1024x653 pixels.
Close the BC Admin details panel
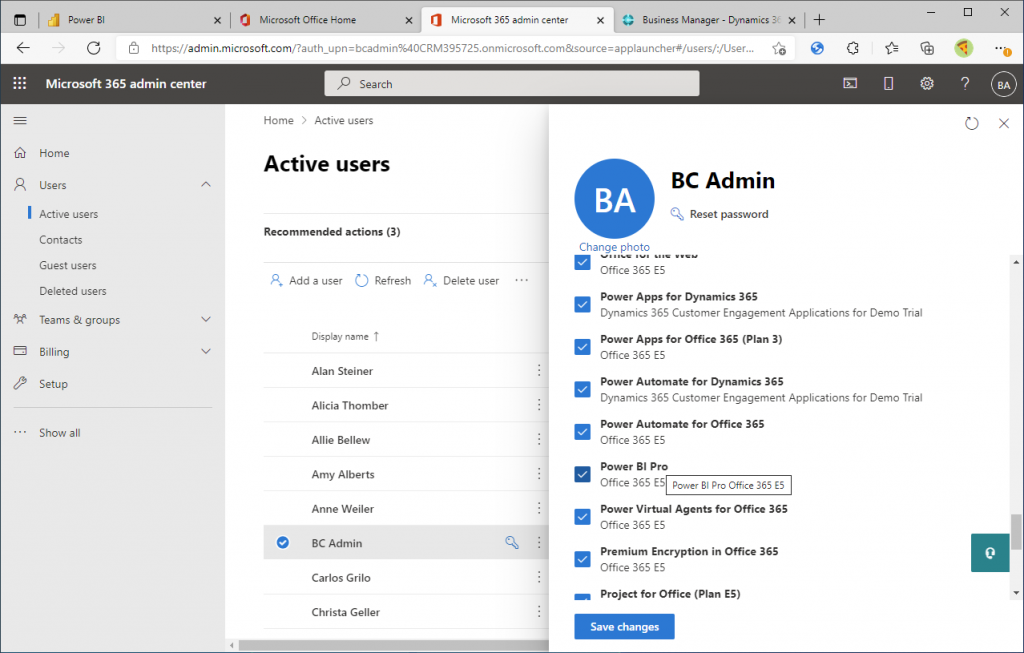point(1004,123)
